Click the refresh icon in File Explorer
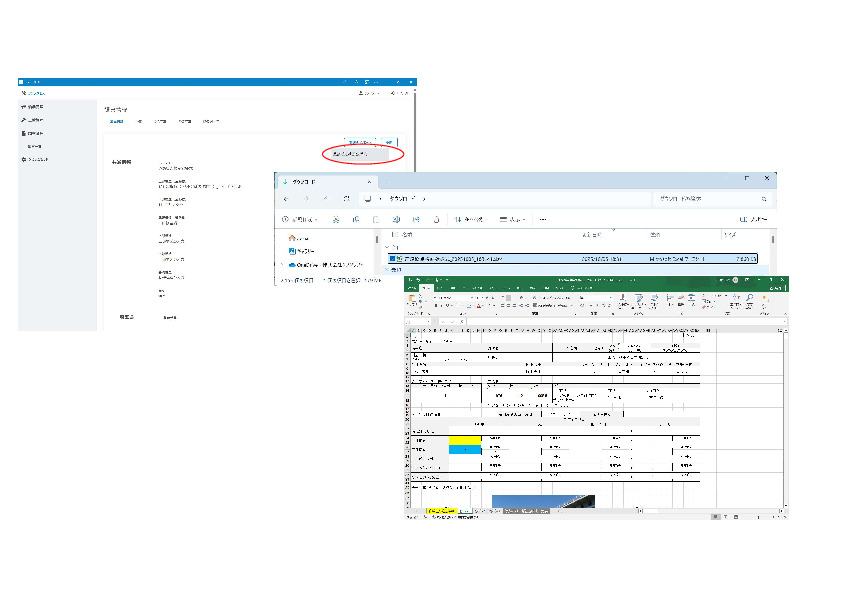Image resolution: width=842 pixels, height=595 pixels. point(346,199)
